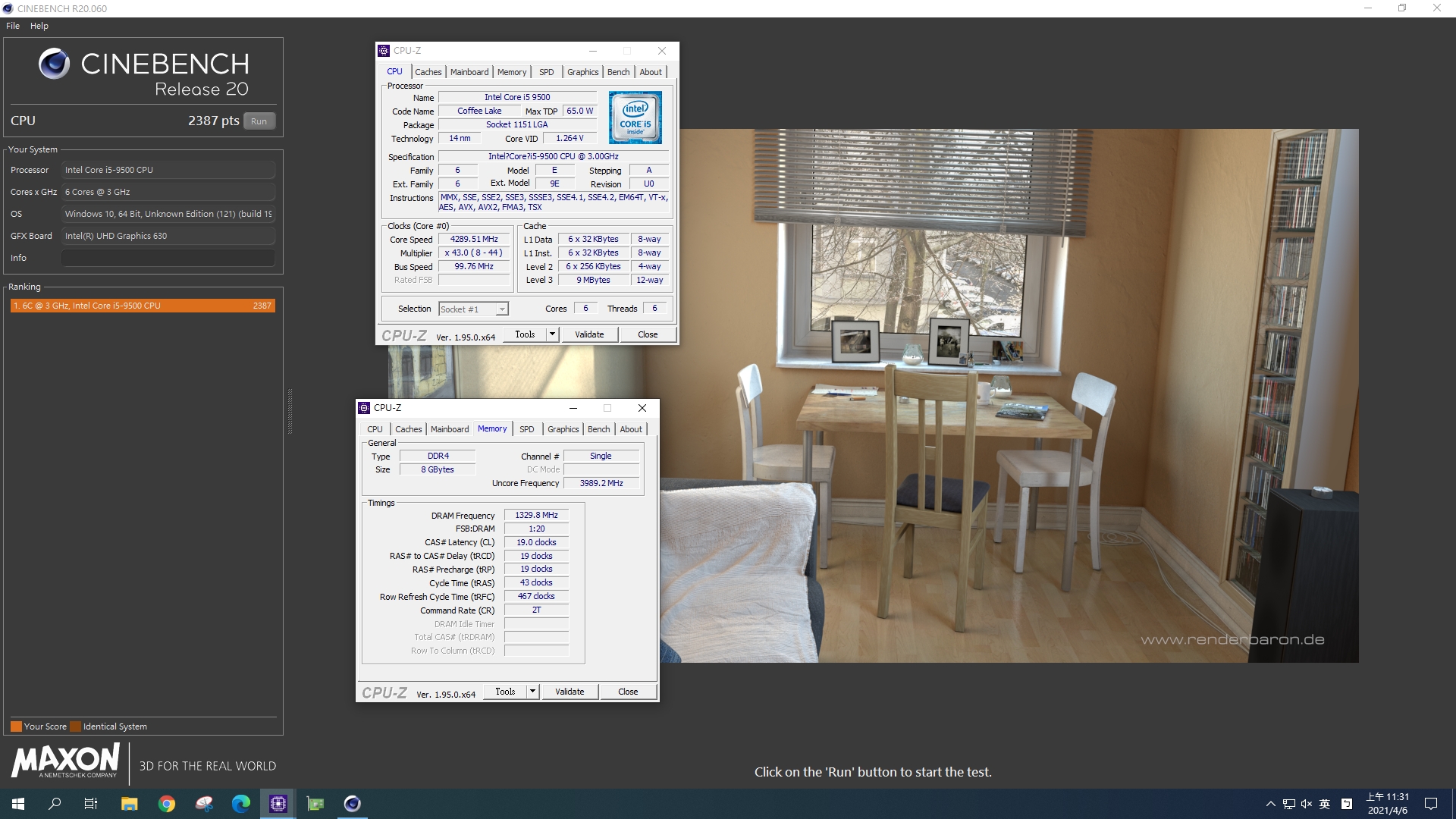Image resolution: width=1456 pixels, height=819 pixels.
Task: Switch to Cinebench taskbar icon
Action: click(353, 804)
